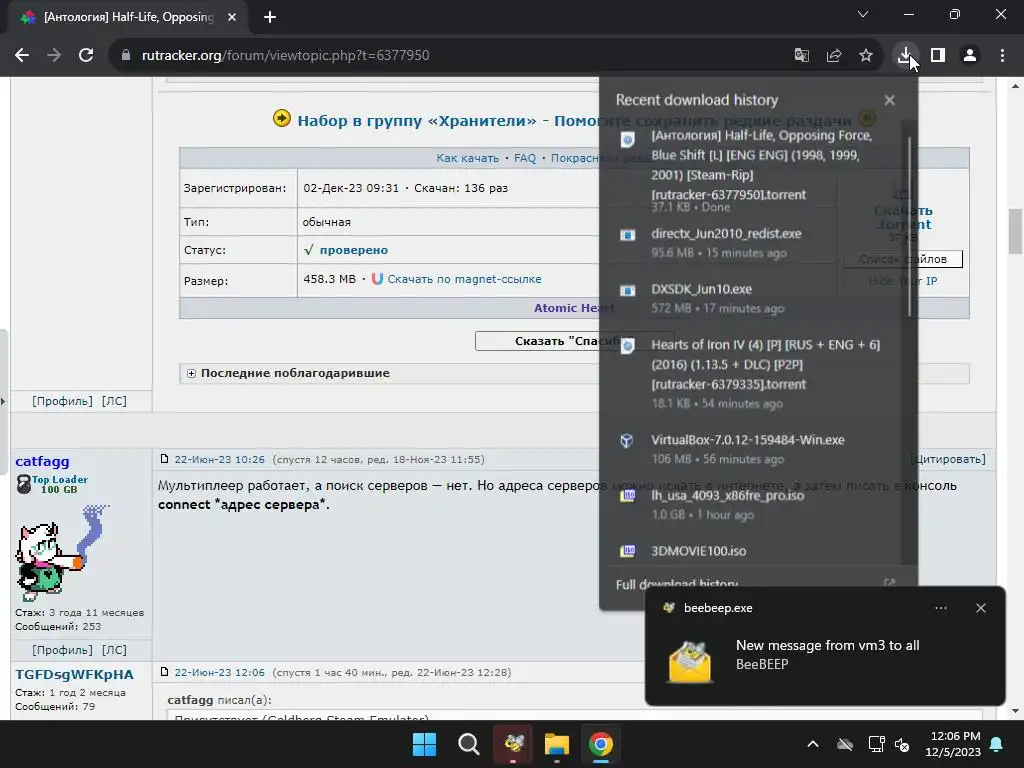The width and height of the screenshot is (1024, 768).
Task: Toggle the Chrome downloads icon
Action: click(x=905, y=56)
